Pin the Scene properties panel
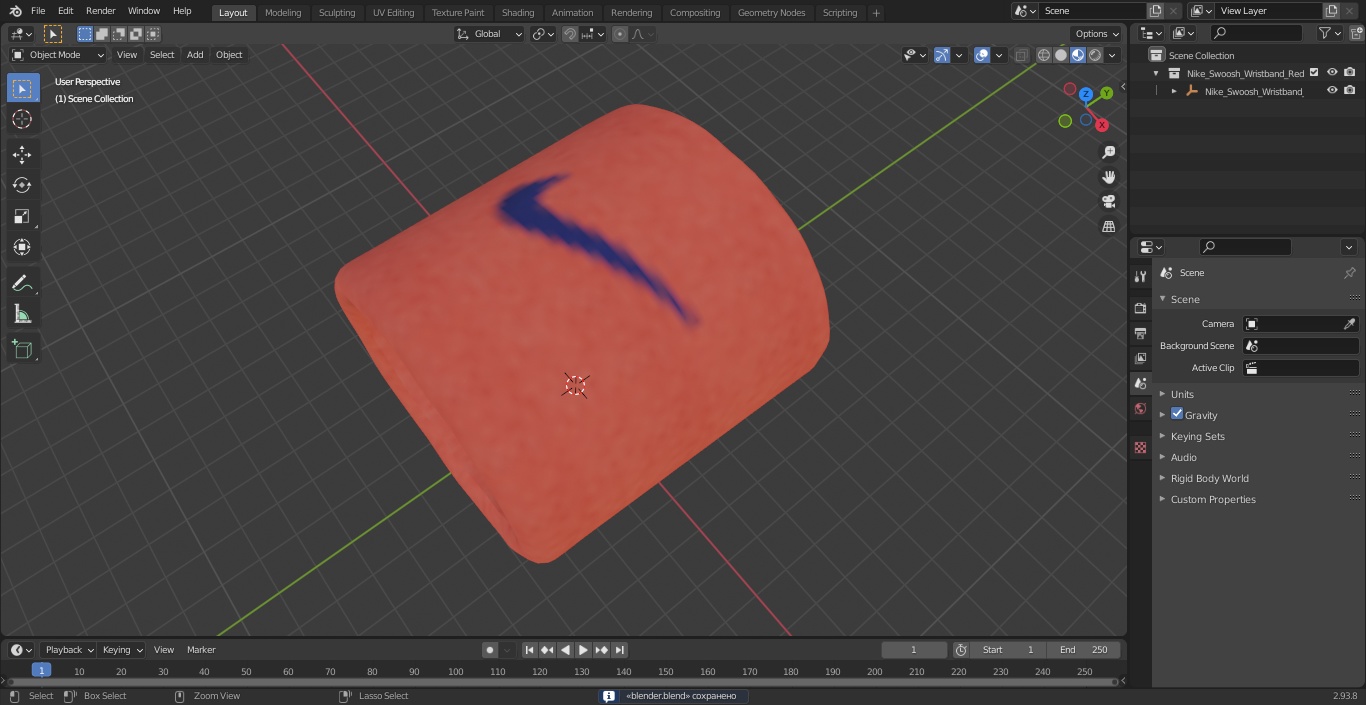Image resolution: width=1366 pixels, height=705 pixels. [x=1349, y=273]
